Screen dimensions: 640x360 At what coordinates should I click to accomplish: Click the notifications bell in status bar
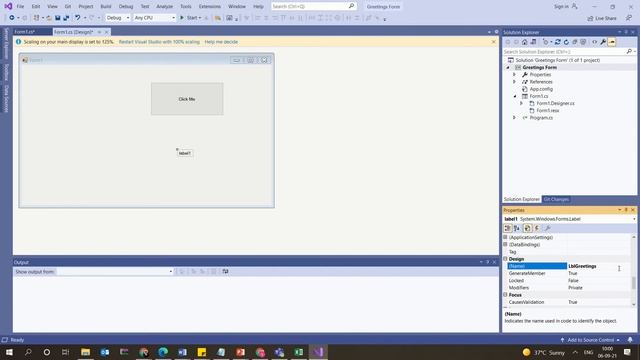coord(630,340)
